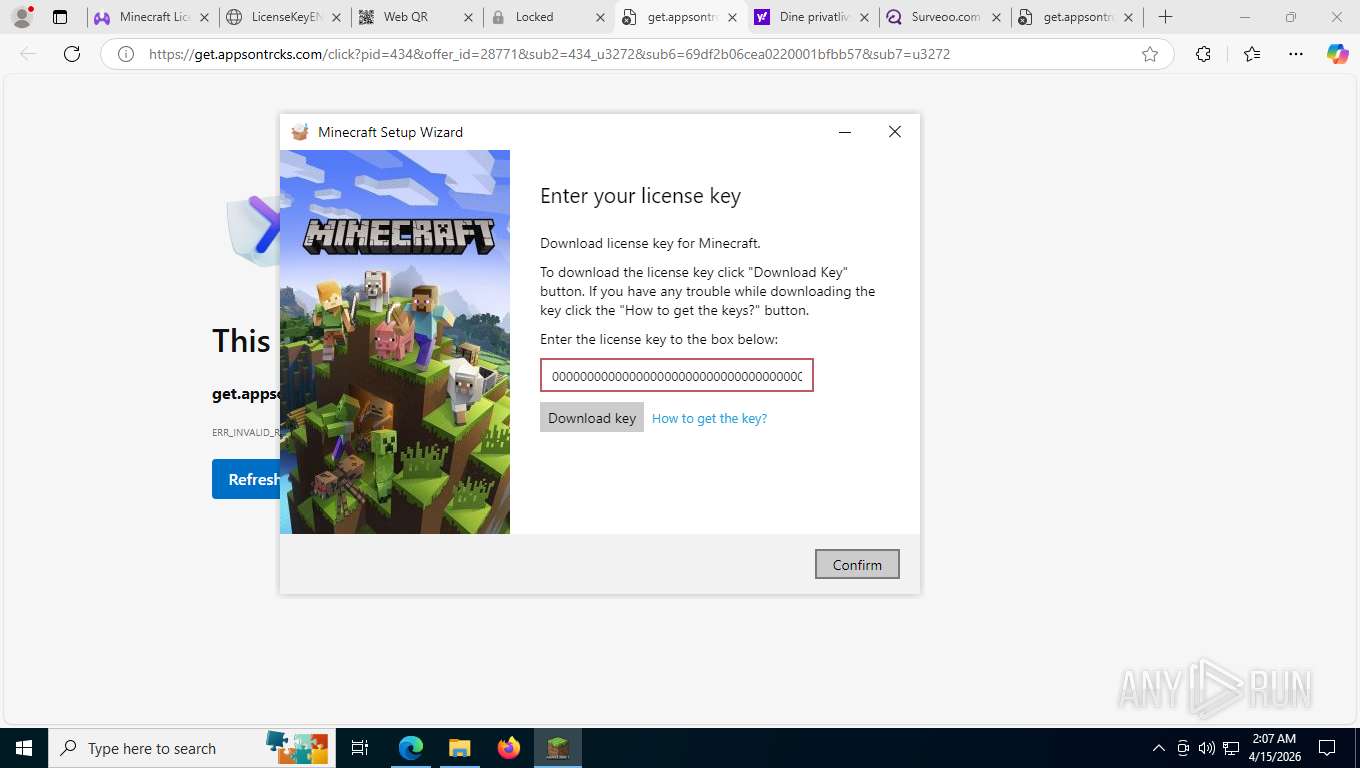The image size is (1360, 768).
Task: Open Settings and more ellipsis menu
Action: point(1296,54)
